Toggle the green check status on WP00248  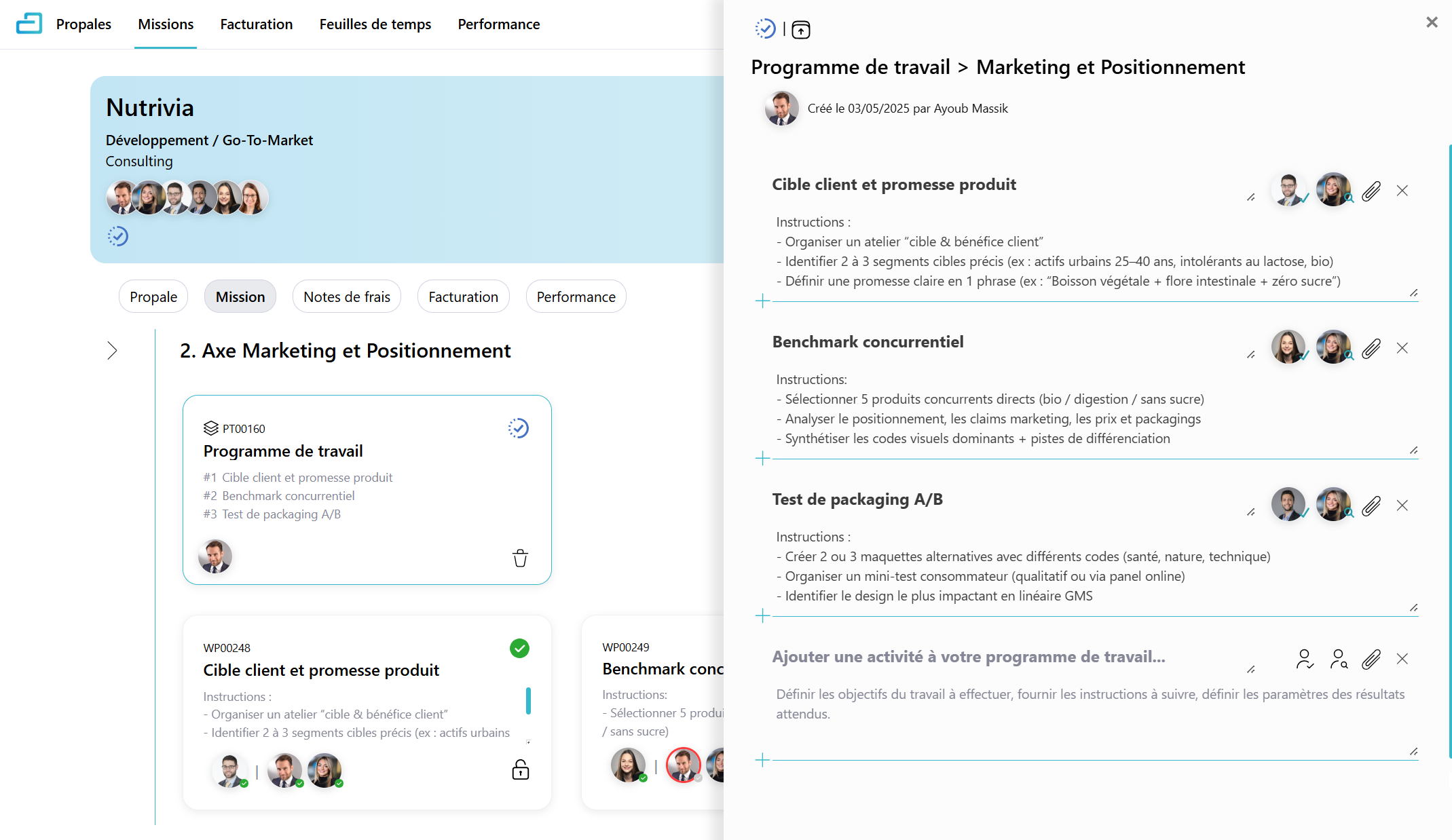[519, 648]
